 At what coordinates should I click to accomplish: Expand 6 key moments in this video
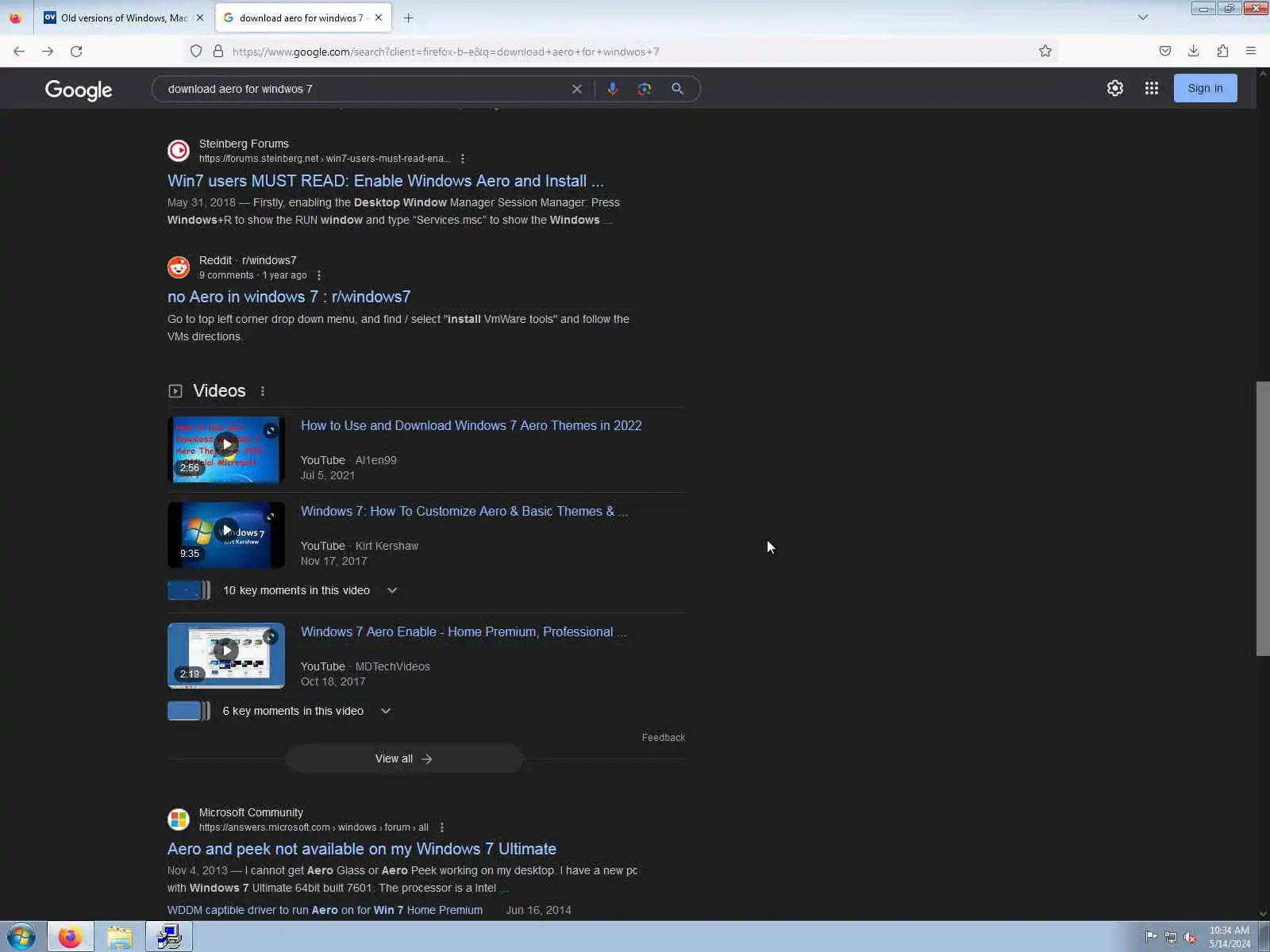pos(386,711)
